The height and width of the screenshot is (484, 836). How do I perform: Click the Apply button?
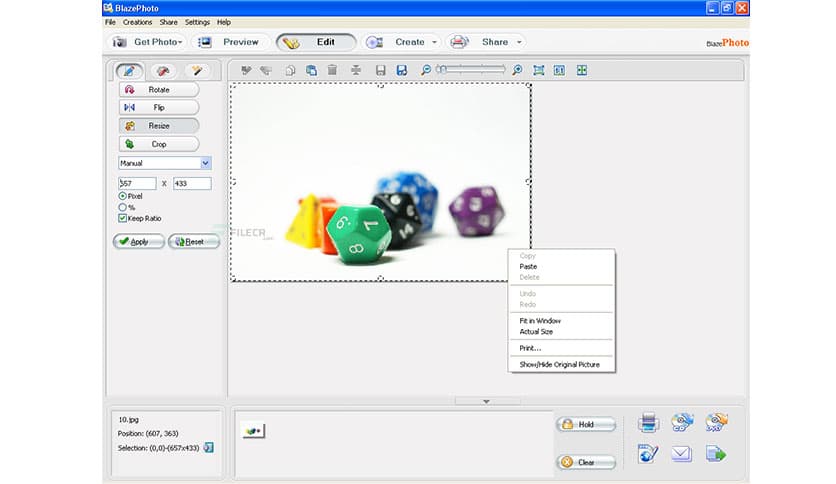tap(139, 241)
